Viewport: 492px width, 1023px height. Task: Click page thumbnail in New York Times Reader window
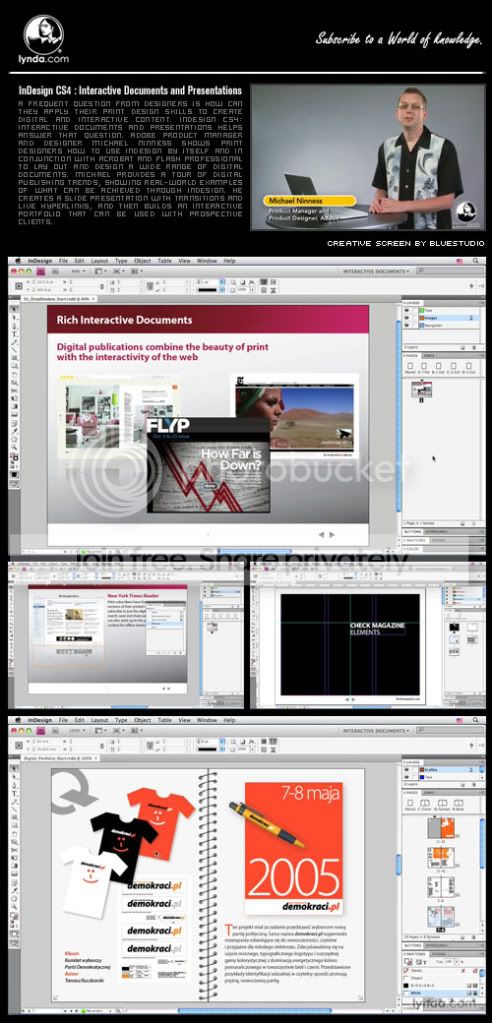[x=212, y=628]
